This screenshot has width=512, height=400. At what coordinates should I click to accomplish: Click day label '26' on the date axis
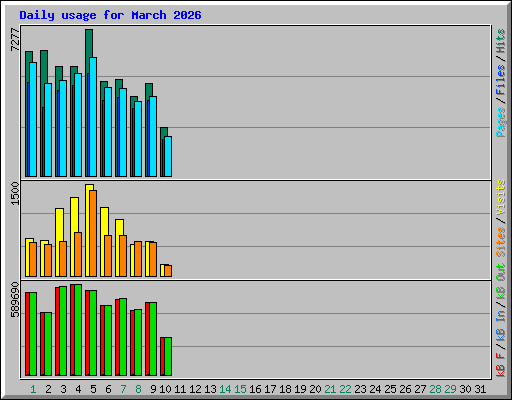tap(405, 389)
